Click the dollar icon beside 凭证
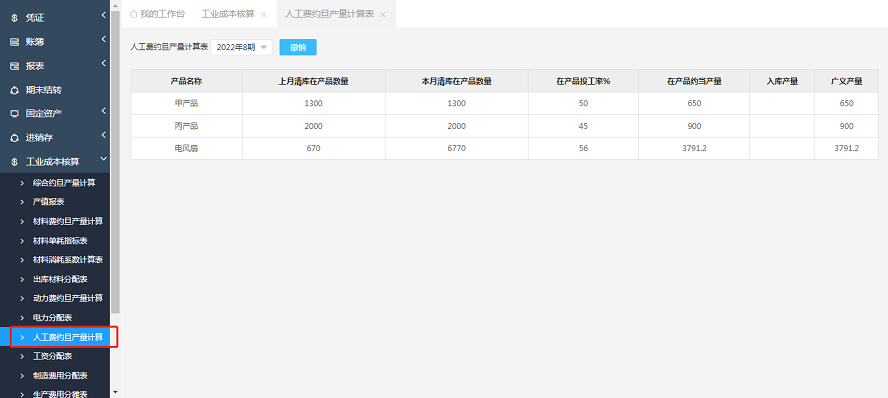Screen dimensions: 888x398 pos(14,18)
